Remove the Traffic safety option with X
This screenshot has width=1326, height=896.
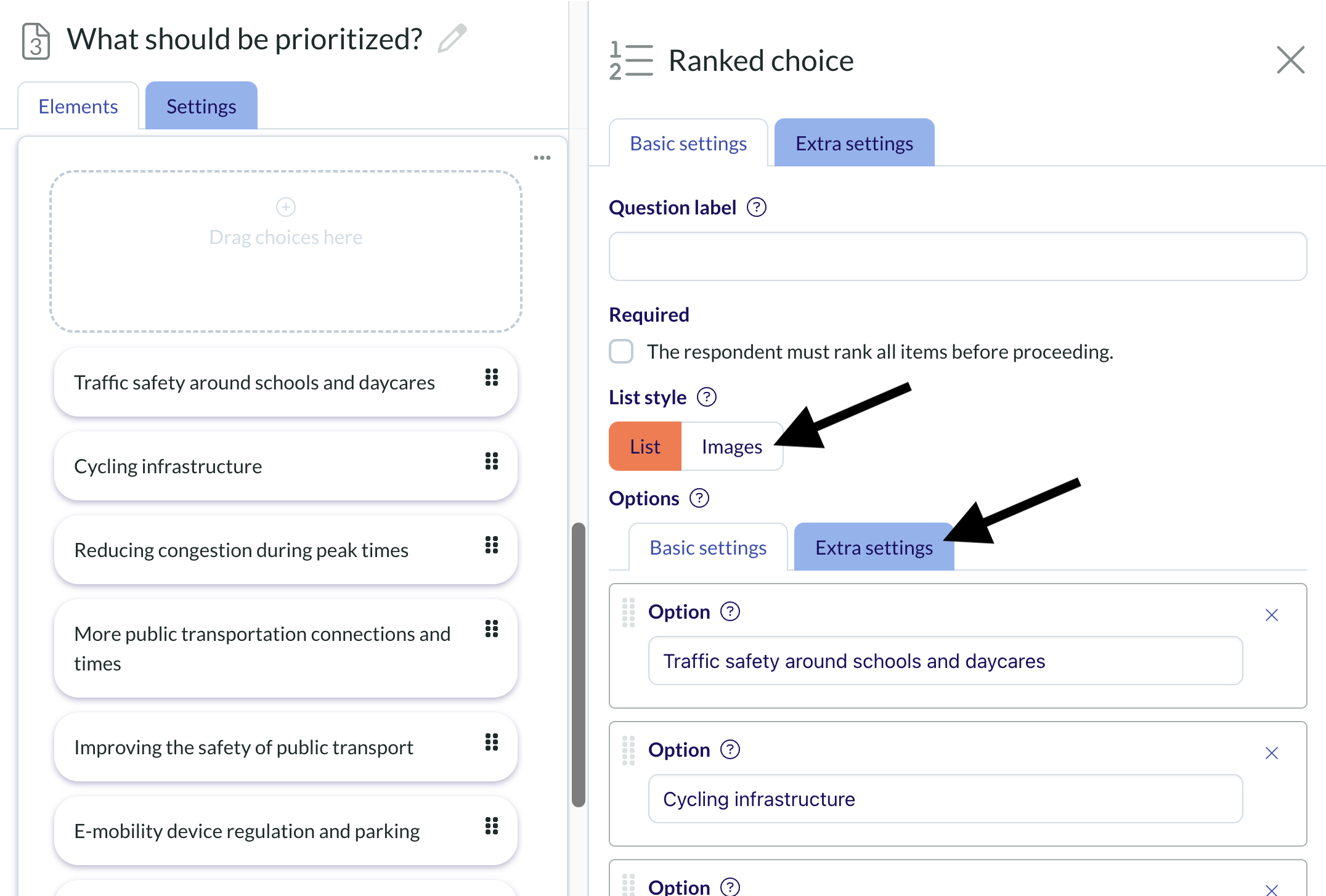(1272, 615)
